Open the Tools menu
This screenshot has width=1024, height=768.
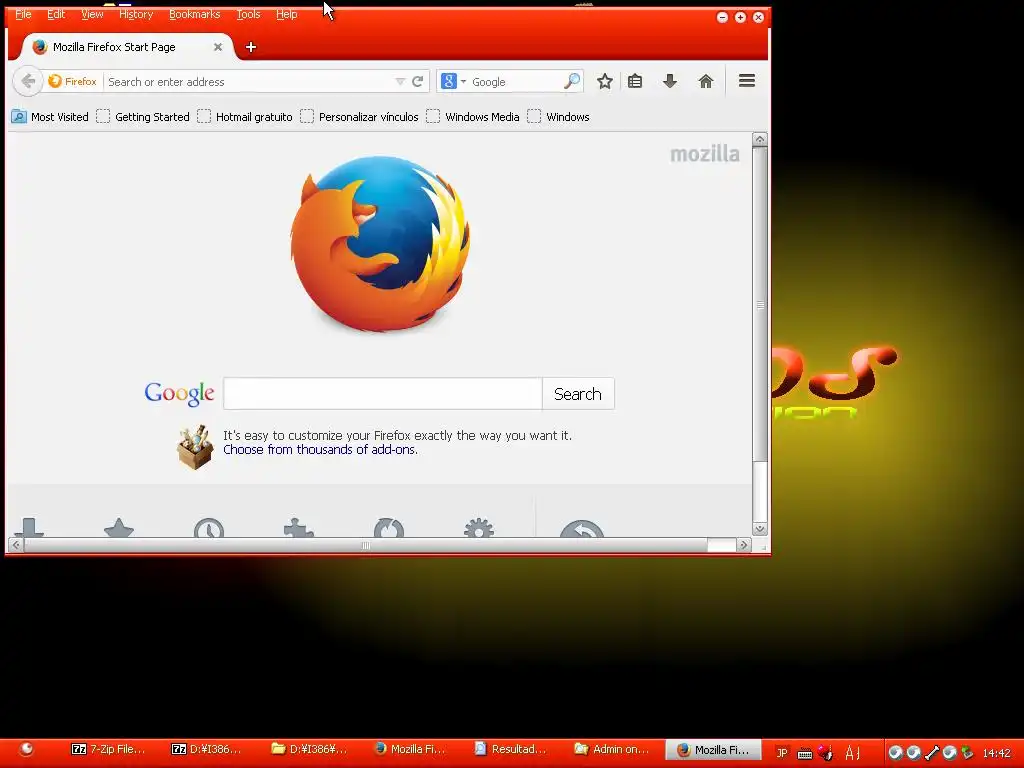pos(248,14)
